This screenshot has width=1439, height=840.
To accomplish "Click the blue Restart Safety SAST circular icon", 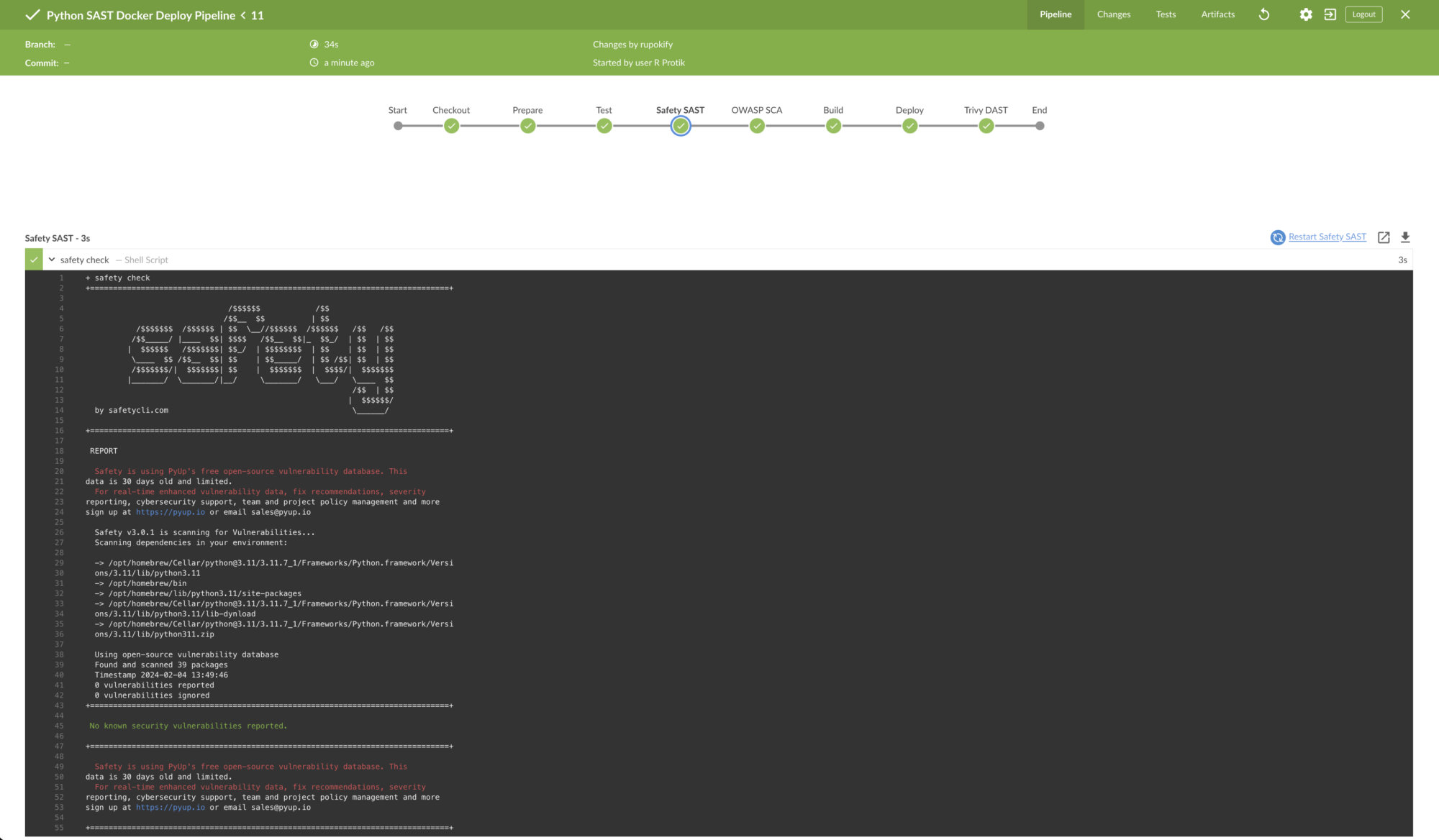I will click(x=1278, y=237).
